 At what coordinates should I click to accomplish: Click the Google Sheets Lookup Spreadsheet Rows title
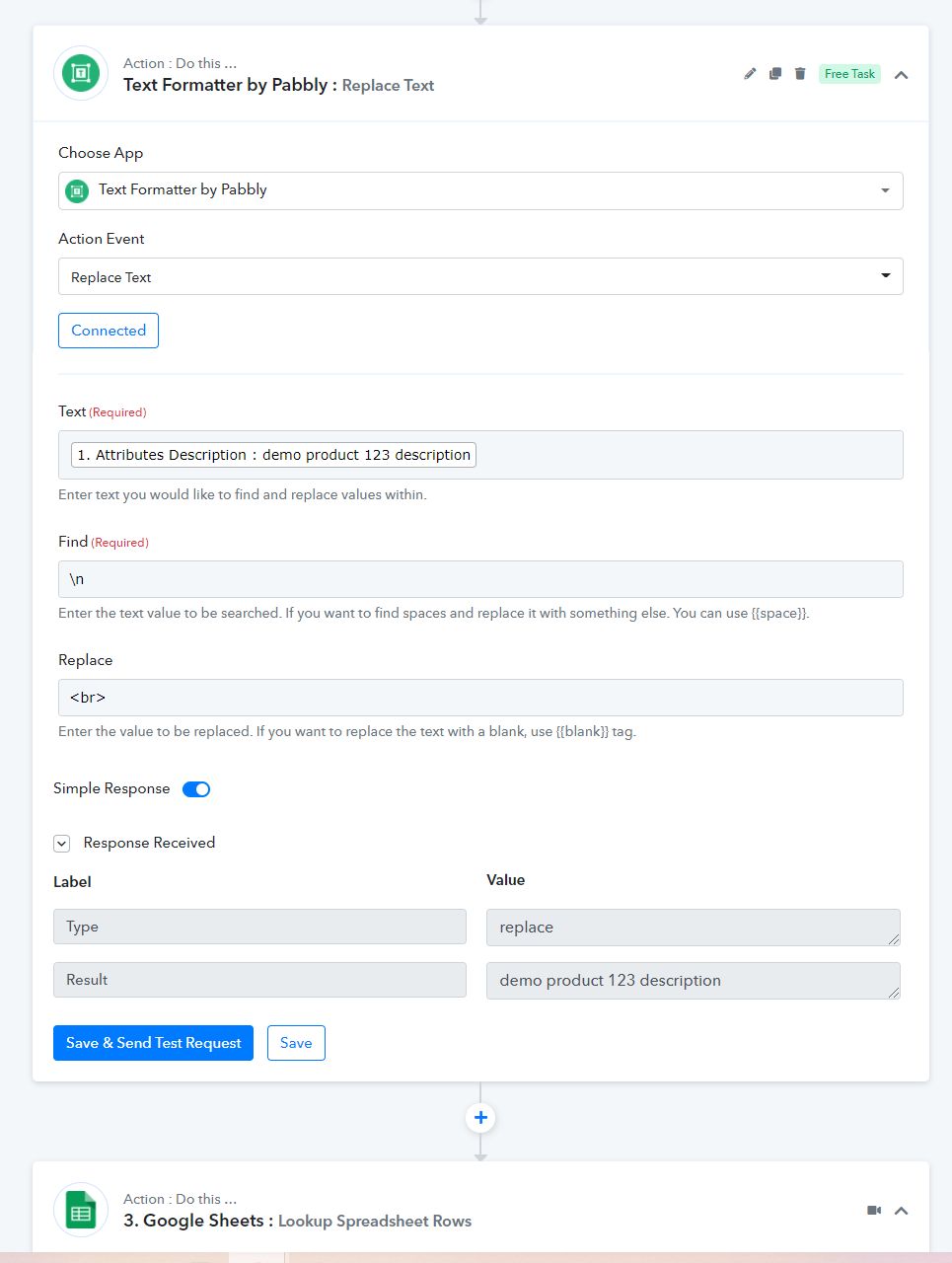297,1221
